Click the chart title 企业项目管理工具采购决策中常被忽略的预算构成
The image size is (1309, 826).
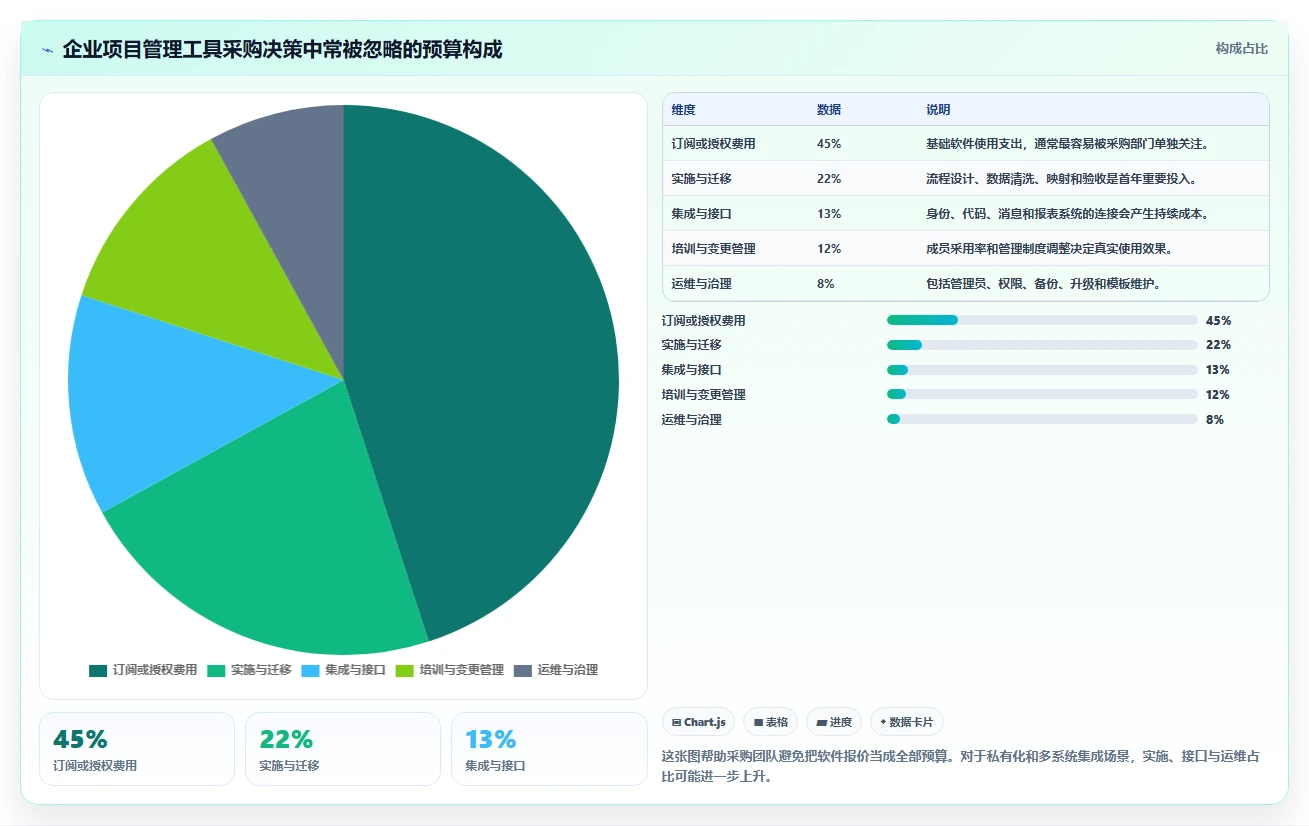point(282,49)
